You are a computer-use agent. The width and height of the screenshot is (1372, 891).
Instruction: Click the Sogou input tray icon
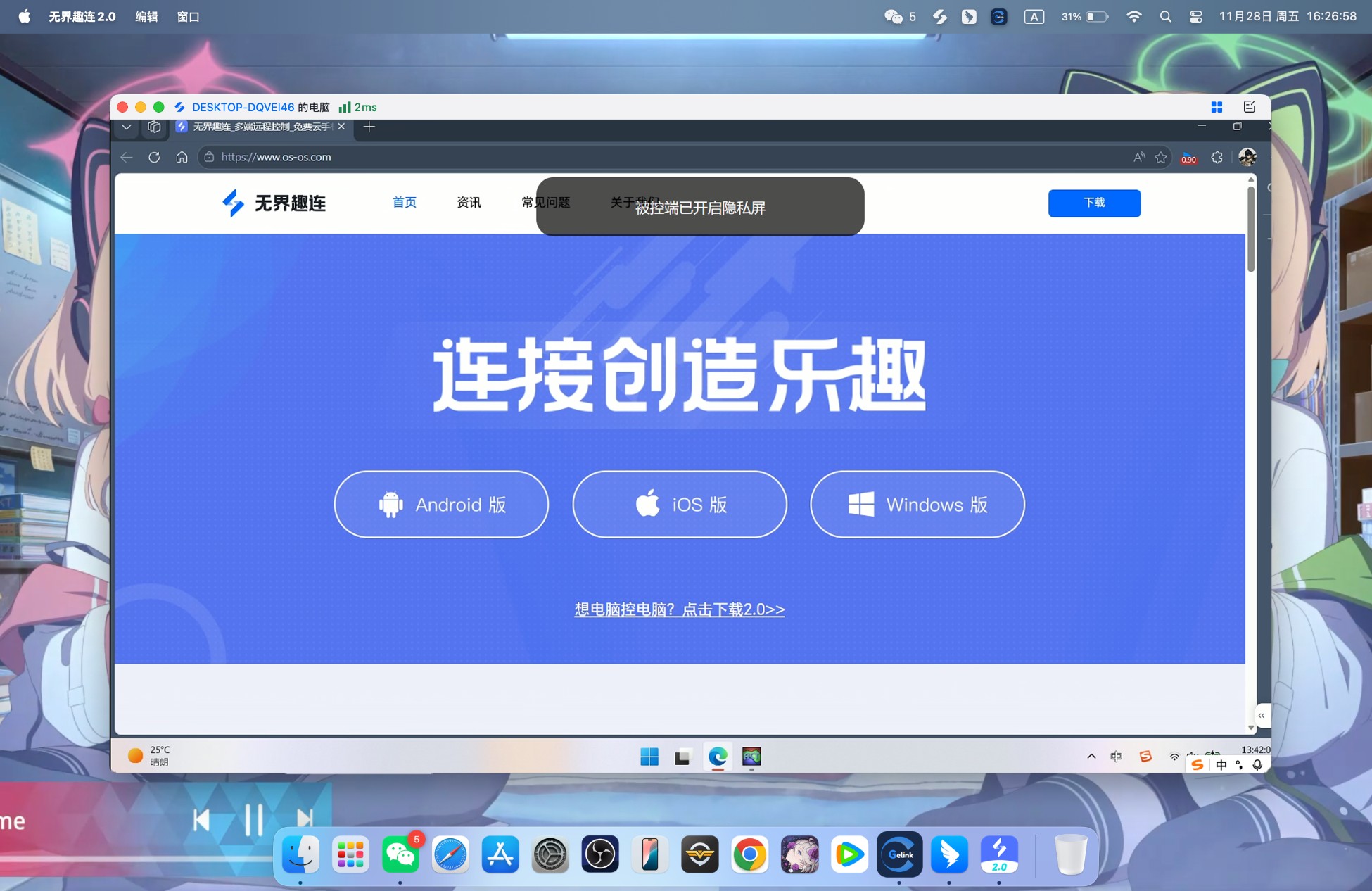click(1145, 757)
